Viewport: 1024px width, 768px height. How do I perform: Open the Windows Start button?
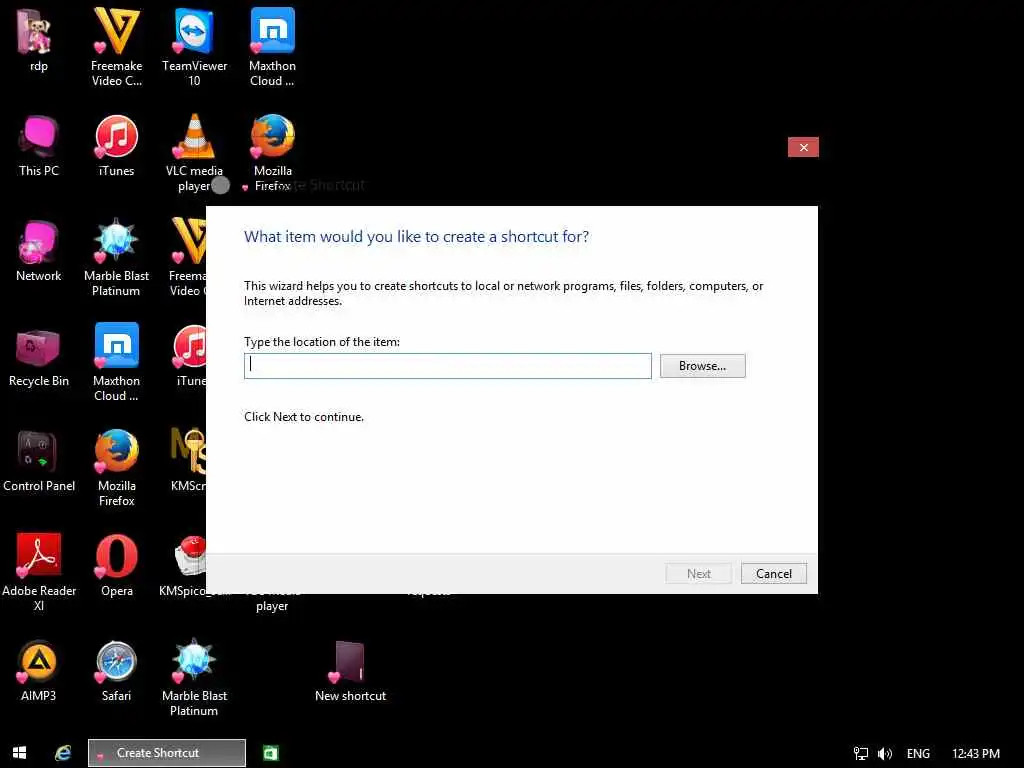[x=20, y=753]
